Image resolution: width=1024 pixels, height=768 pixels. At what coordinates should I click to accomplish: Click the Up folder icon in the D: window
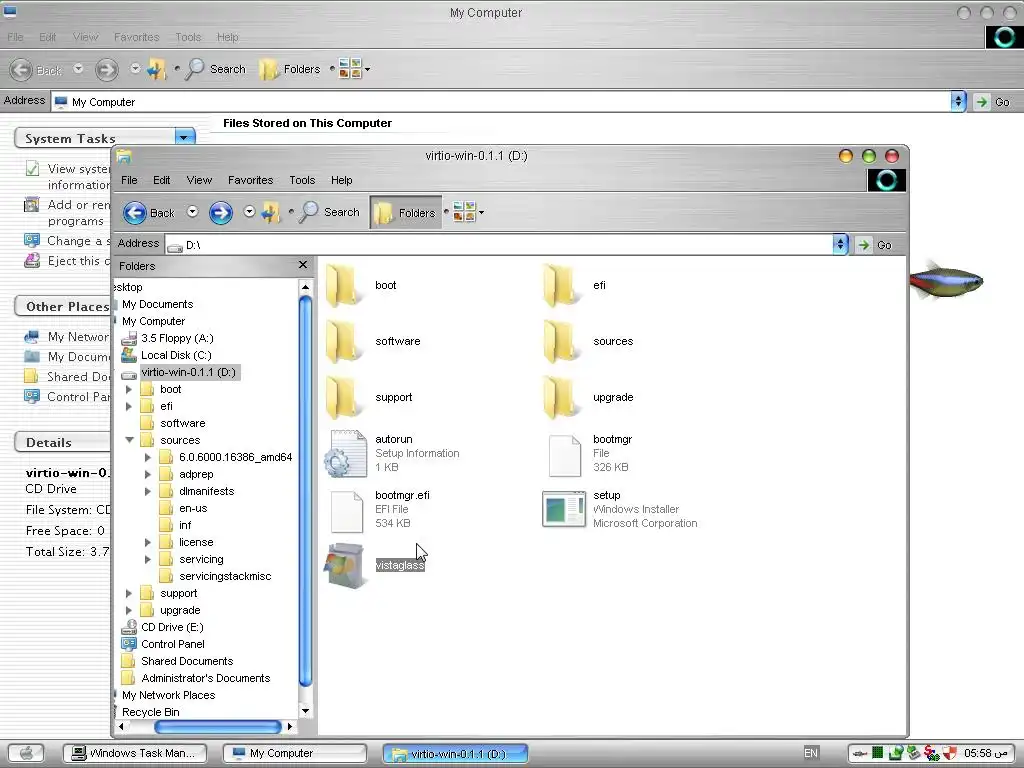pos(270,212)
